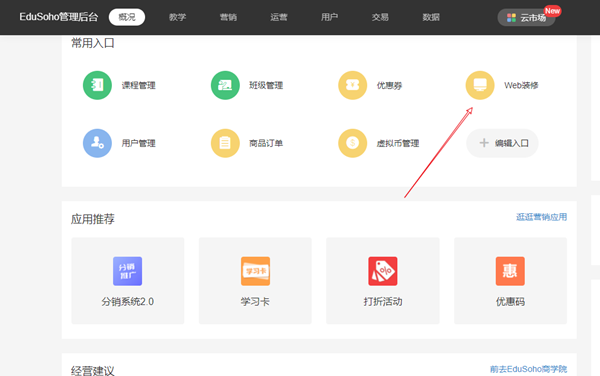Open the 交易 menu

point(380,17)
